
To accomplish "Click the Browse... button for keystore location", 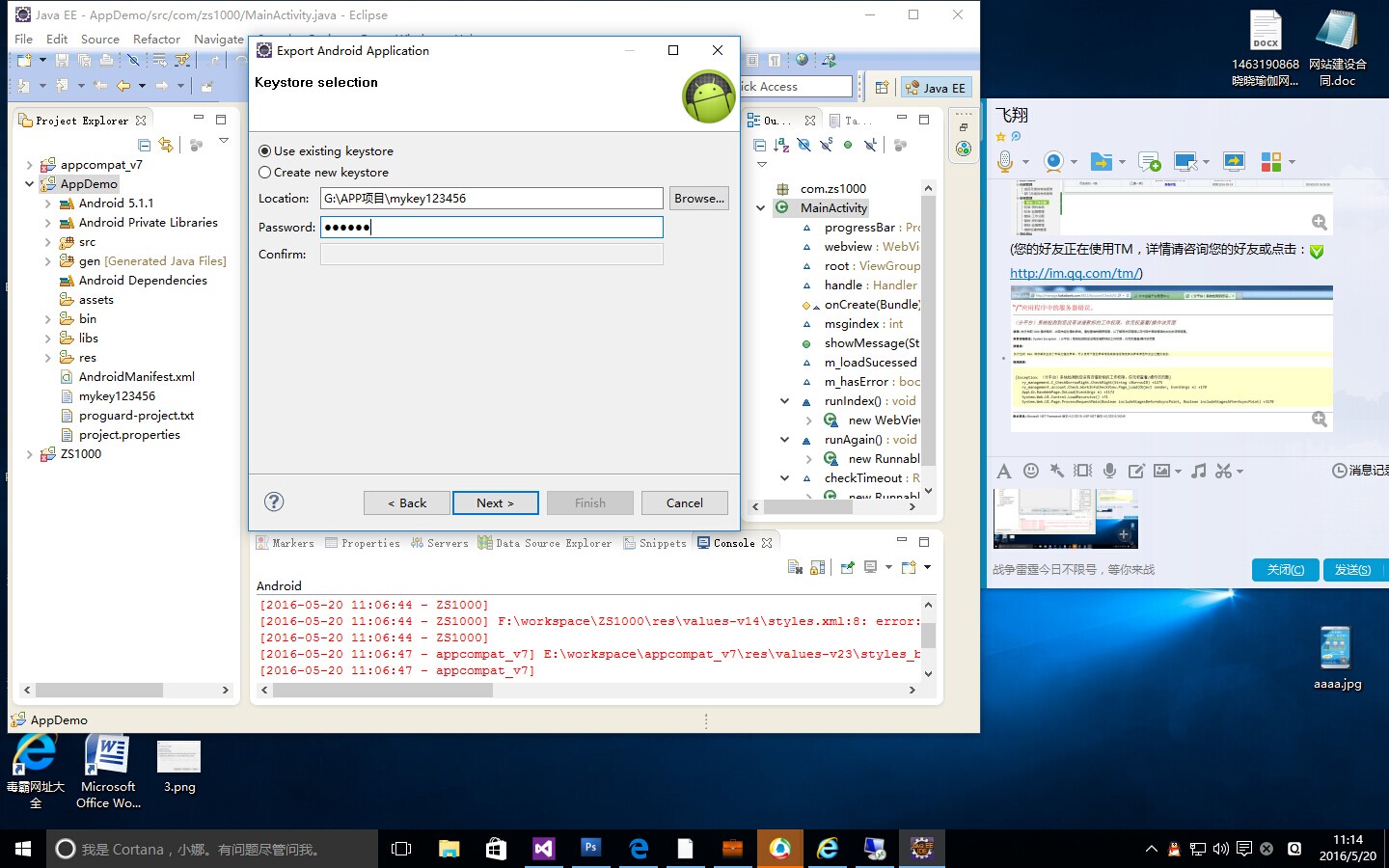I will point(699,199).
